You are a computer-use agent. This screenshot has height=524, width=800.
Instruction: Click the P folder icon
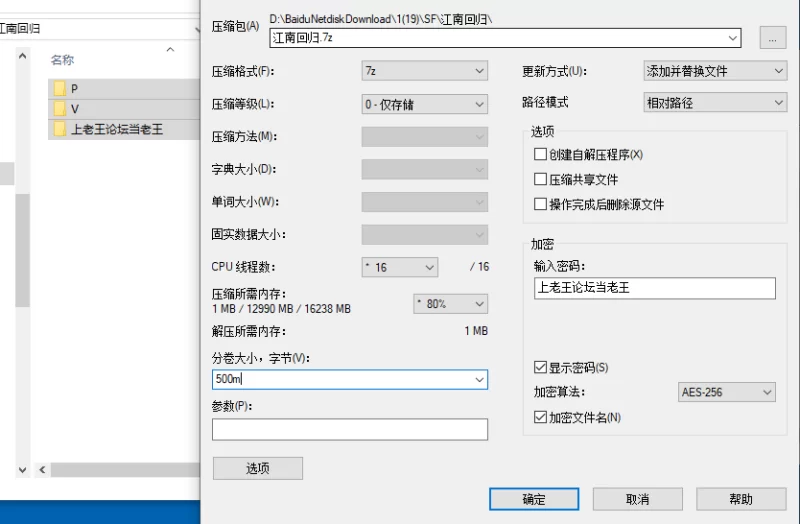coord(60,89)
